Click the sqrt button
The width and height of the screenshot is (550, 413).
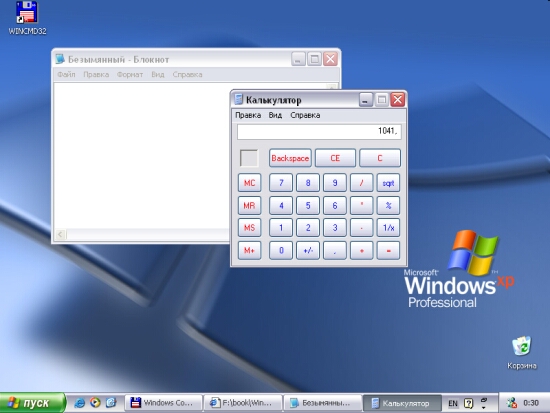click(x=388, y=183)
